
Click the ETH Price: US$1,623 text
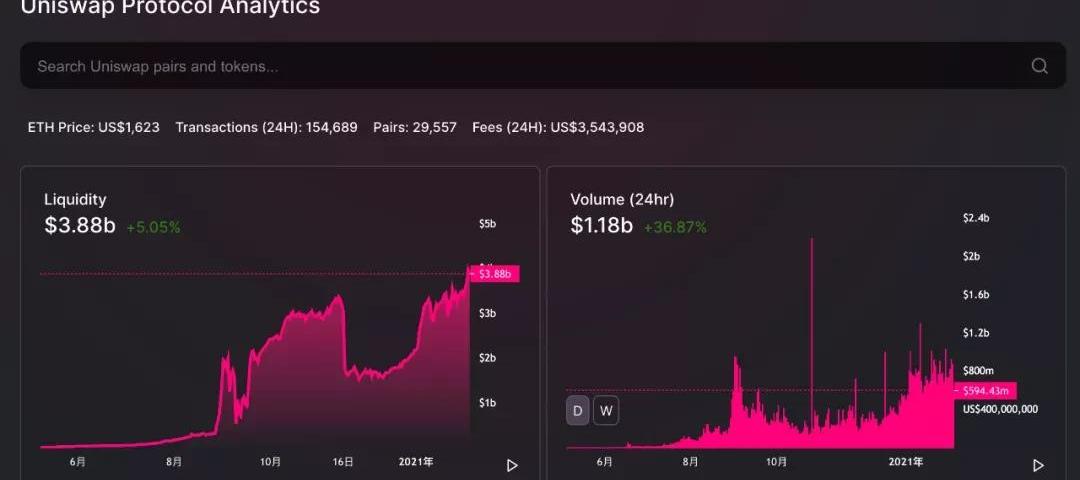click(x=94, y=127)
